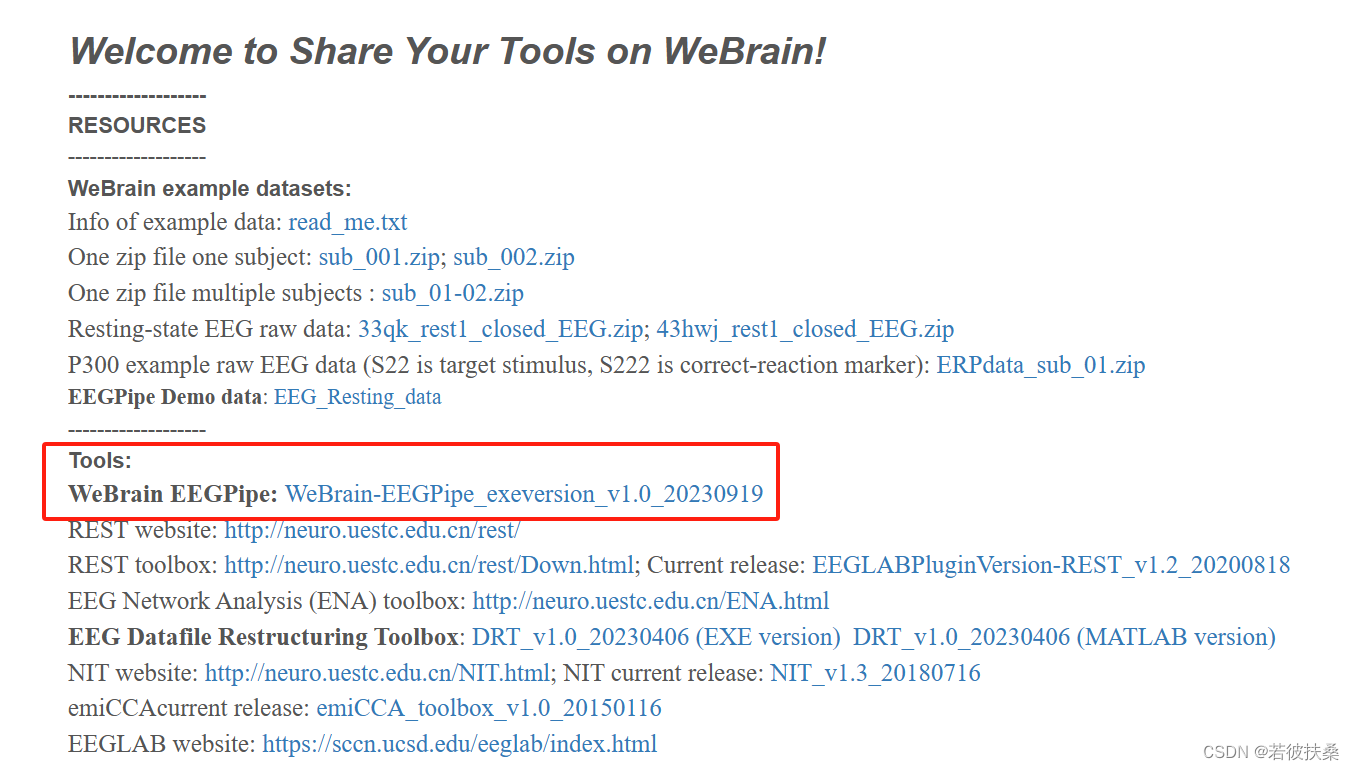
Task: Download NIT_v1.3_20180716 current release
Action: point(875,674)
